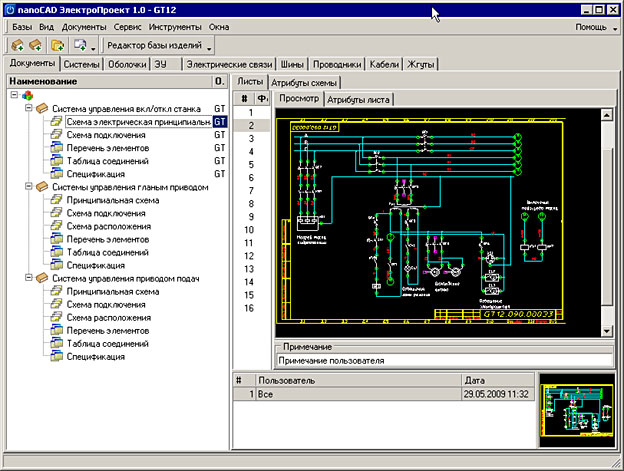624x471 pixels.
Task: Select the Просмотр tab
Action: coord(299,99)
